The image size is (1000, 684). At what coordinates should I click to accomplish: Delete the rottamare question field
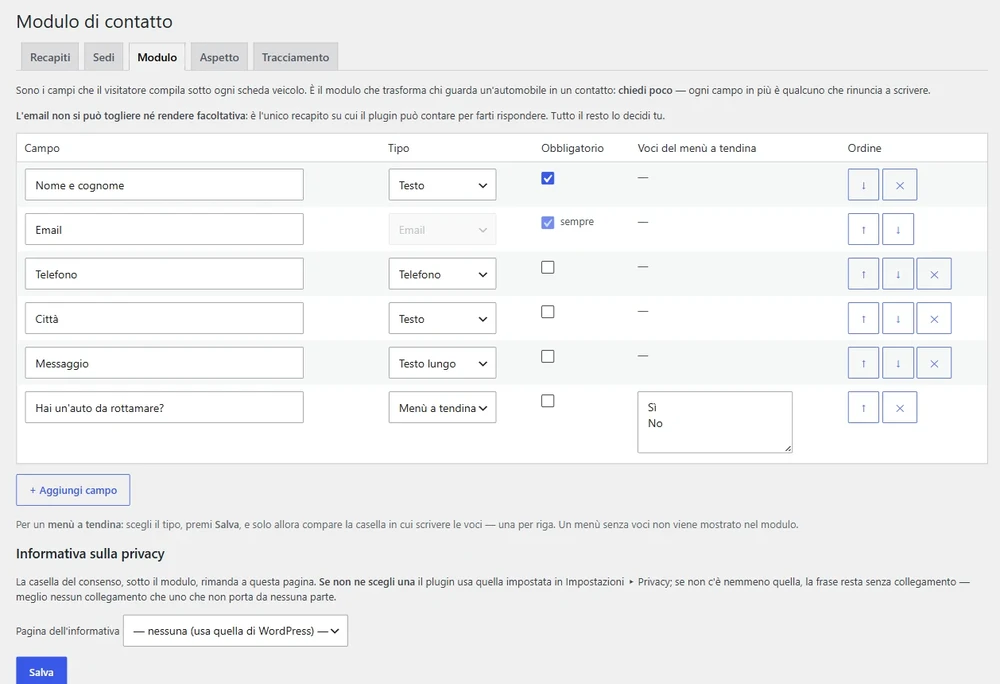[899, 408]
